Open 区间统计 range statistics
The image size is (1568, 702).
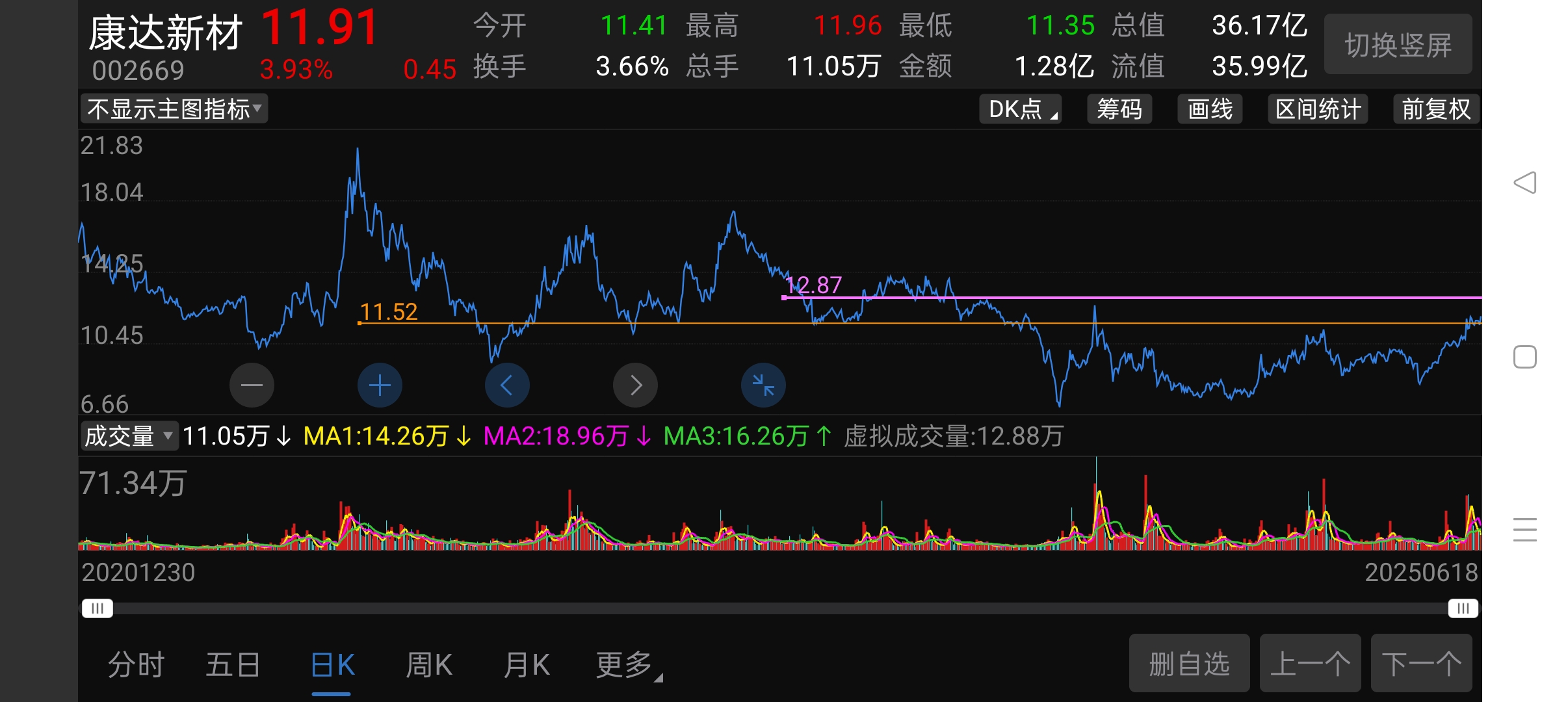[1318, 109]
